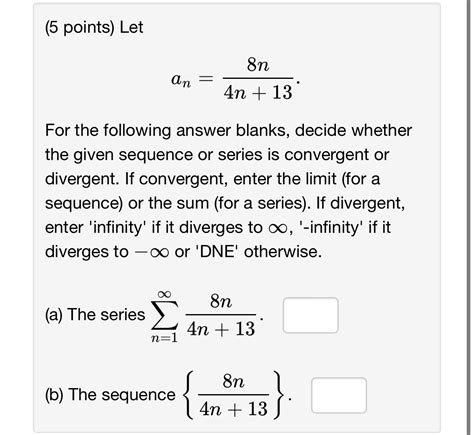Viewport: 474px width, 435px height.
Task: Click the words 'enter the limit (for a'
Action: (x=307, y=179)
